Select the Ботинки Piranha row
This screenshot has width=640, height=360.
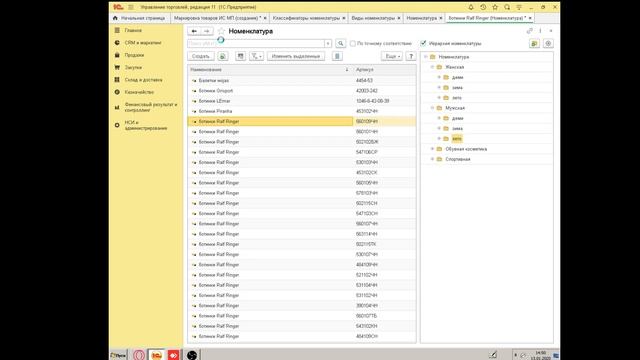pos(302,111)
